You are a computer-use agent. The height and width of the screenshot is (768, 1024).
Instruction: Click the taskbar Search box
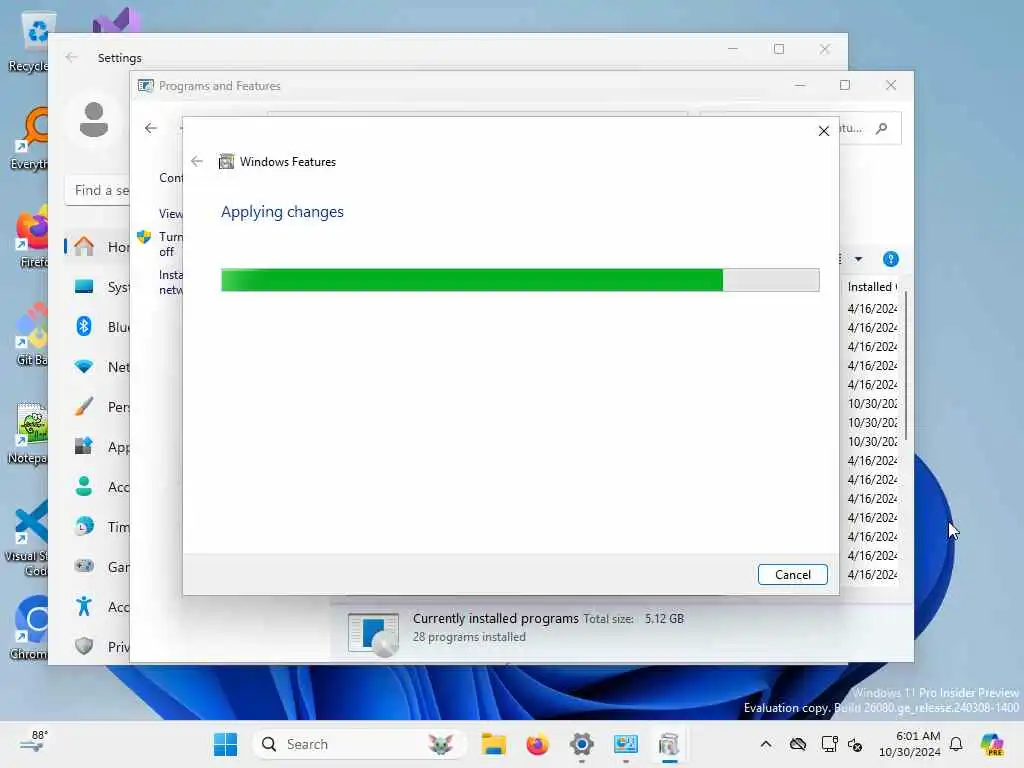[359, 744]
